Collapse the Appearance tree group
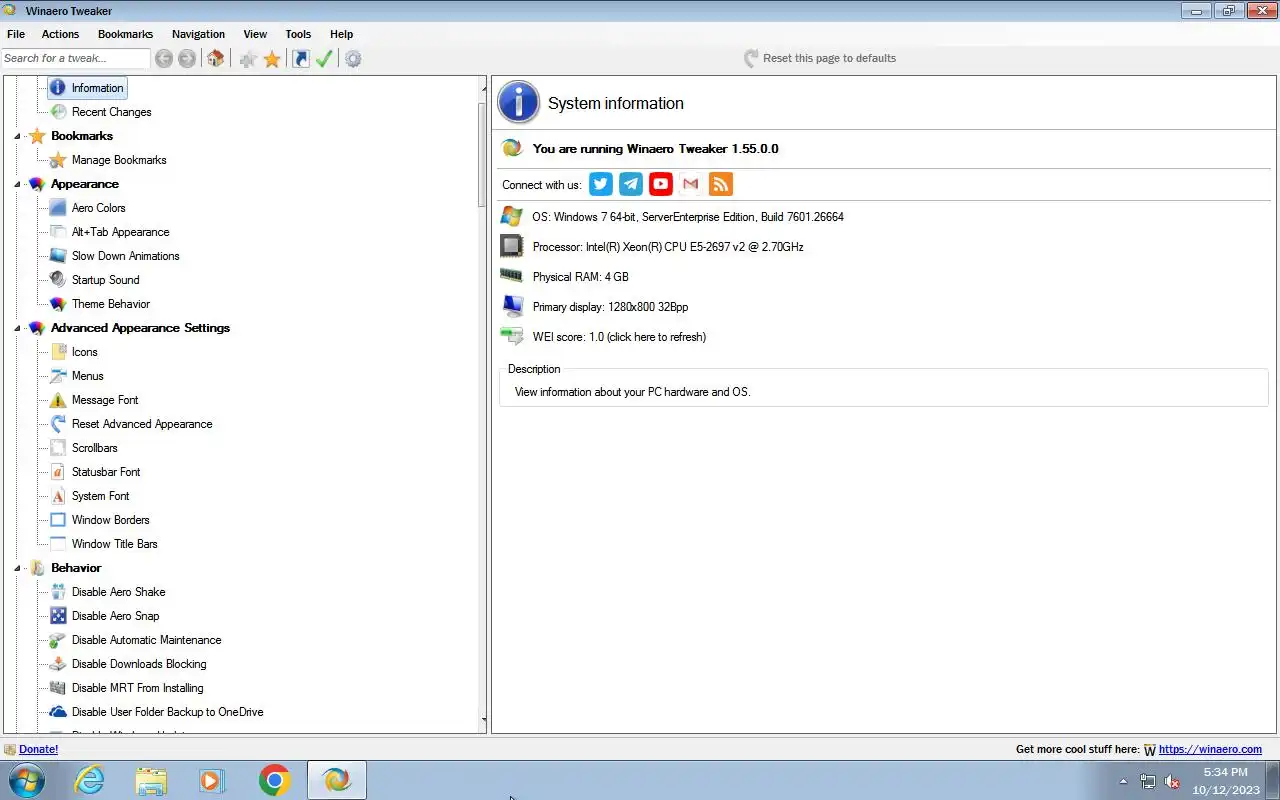Screen dimensions: 1280x800 click(x=17, y=184)
